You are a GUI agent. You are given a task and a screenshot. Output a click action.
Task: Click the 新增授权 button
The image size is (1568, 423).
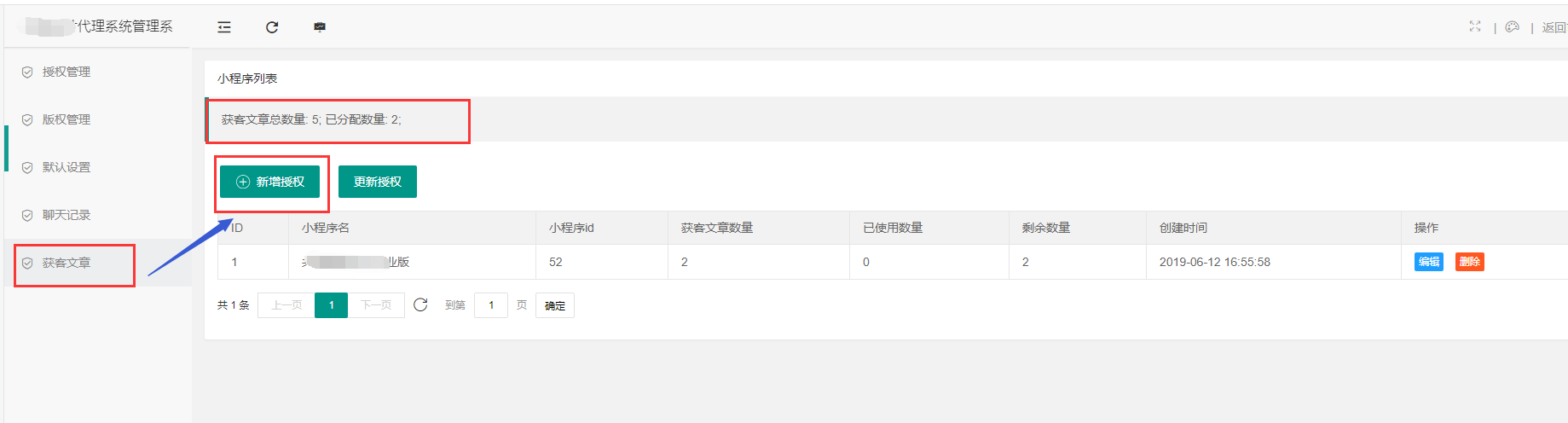(269, 182)
